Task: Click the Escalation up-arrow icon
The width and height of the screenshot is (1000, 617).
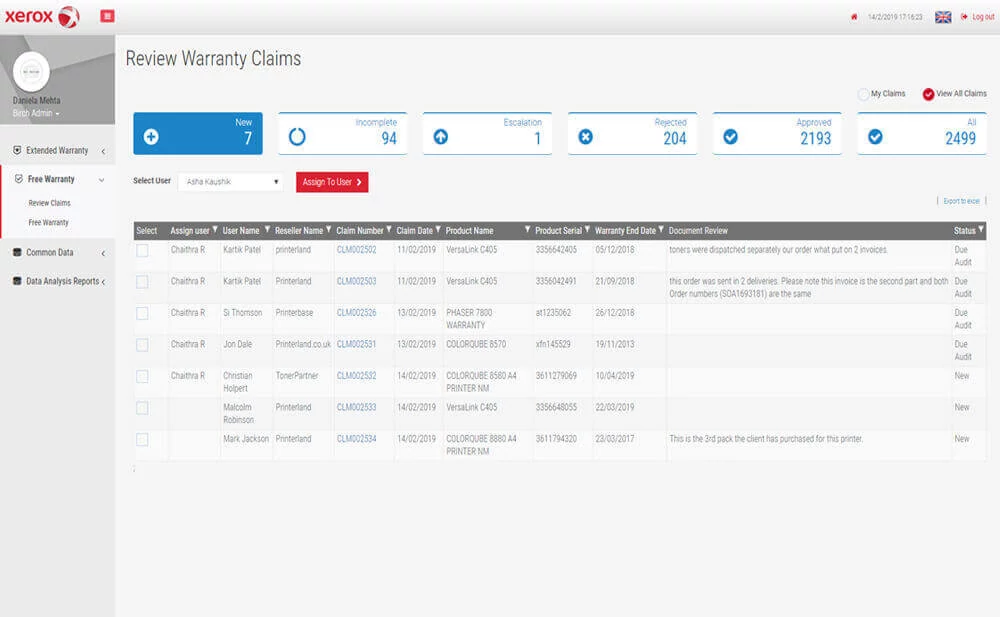Action: pyautogui.click(x=441, y=137)
